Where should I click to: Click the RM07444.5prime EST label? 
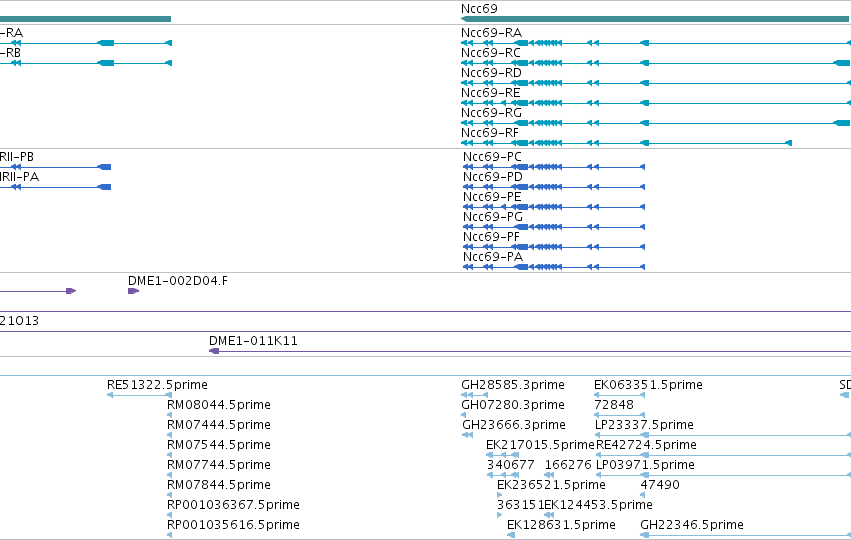pos(219,425)
